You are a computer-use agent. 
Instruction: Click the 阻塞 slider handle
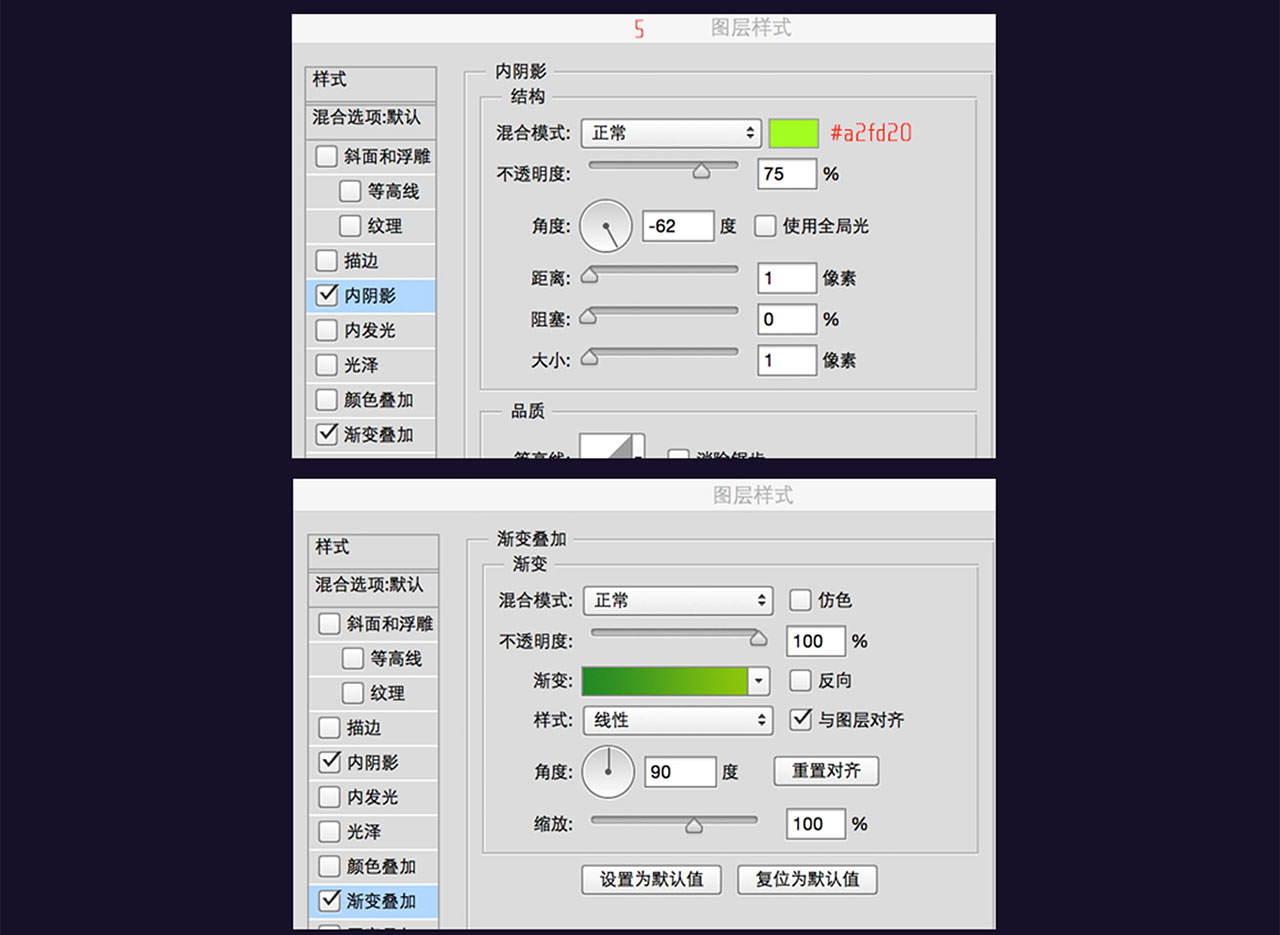tap(588, 317)
